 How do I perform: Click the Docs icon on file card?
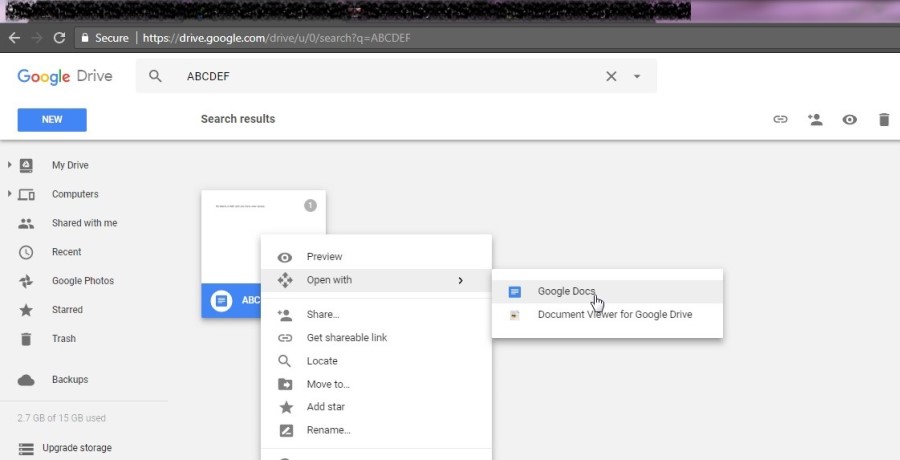[x=221, y=300]
